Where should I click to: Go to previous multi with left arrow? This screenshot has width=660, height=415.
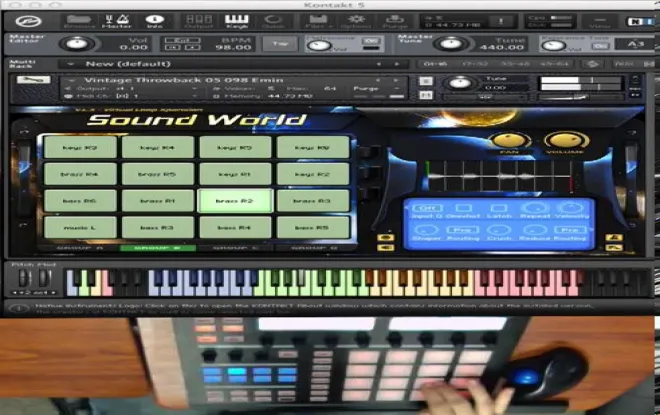[379, 64]
